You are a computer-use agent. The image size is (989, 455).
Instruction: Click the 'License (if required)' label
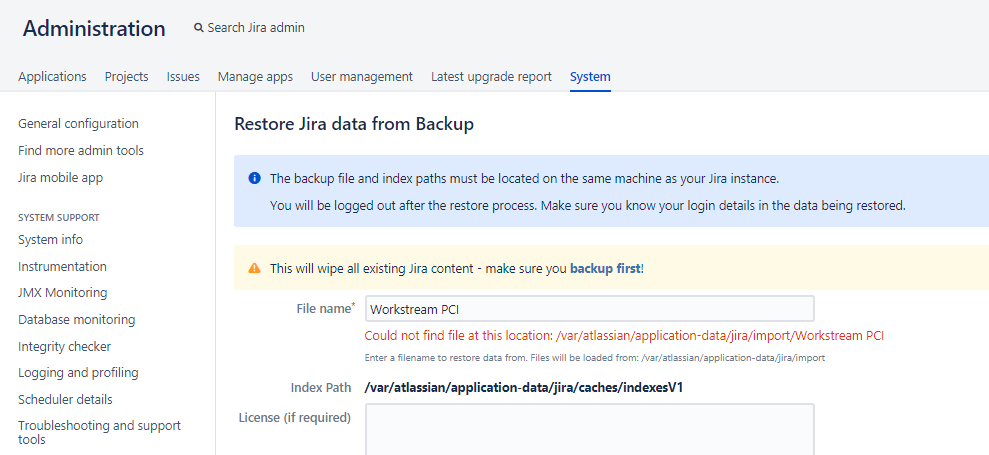(x=295, y=417)
